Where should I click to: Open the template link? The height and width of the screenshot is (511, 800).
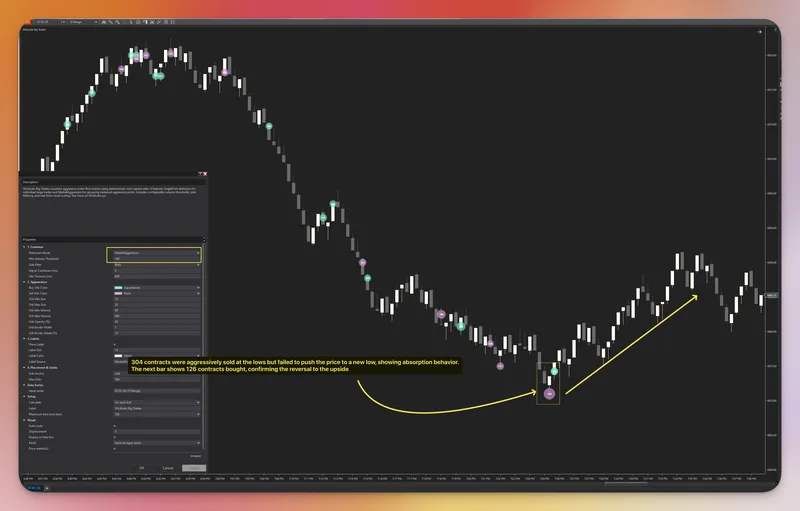point(196,456)
